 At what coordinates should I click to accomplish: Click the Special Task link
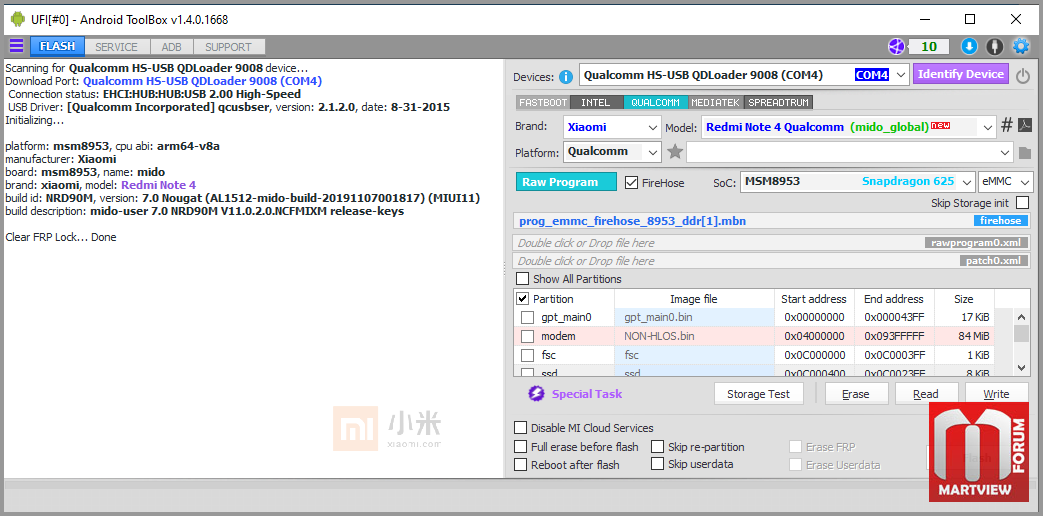587,394
